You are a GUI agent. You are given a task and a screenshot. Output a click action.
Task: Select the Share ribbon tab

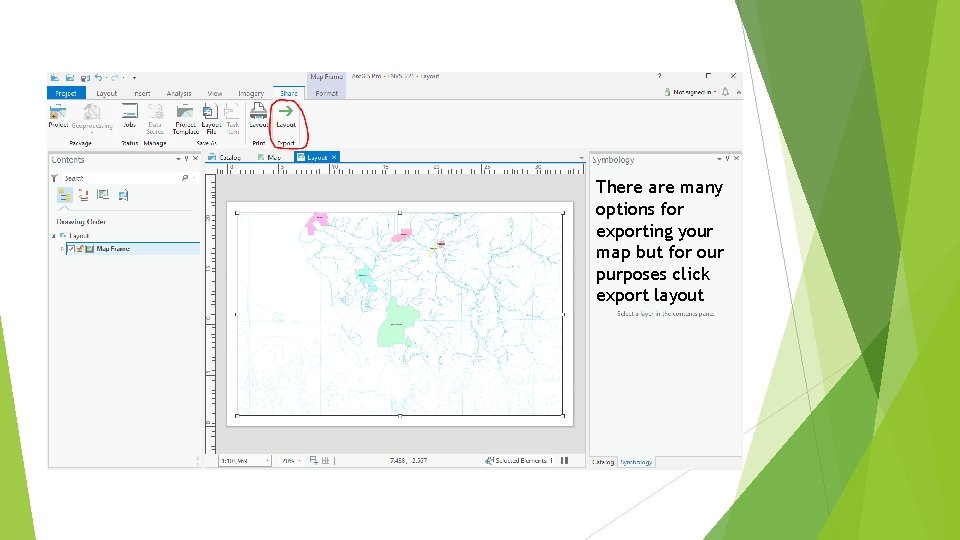point(289,93)
